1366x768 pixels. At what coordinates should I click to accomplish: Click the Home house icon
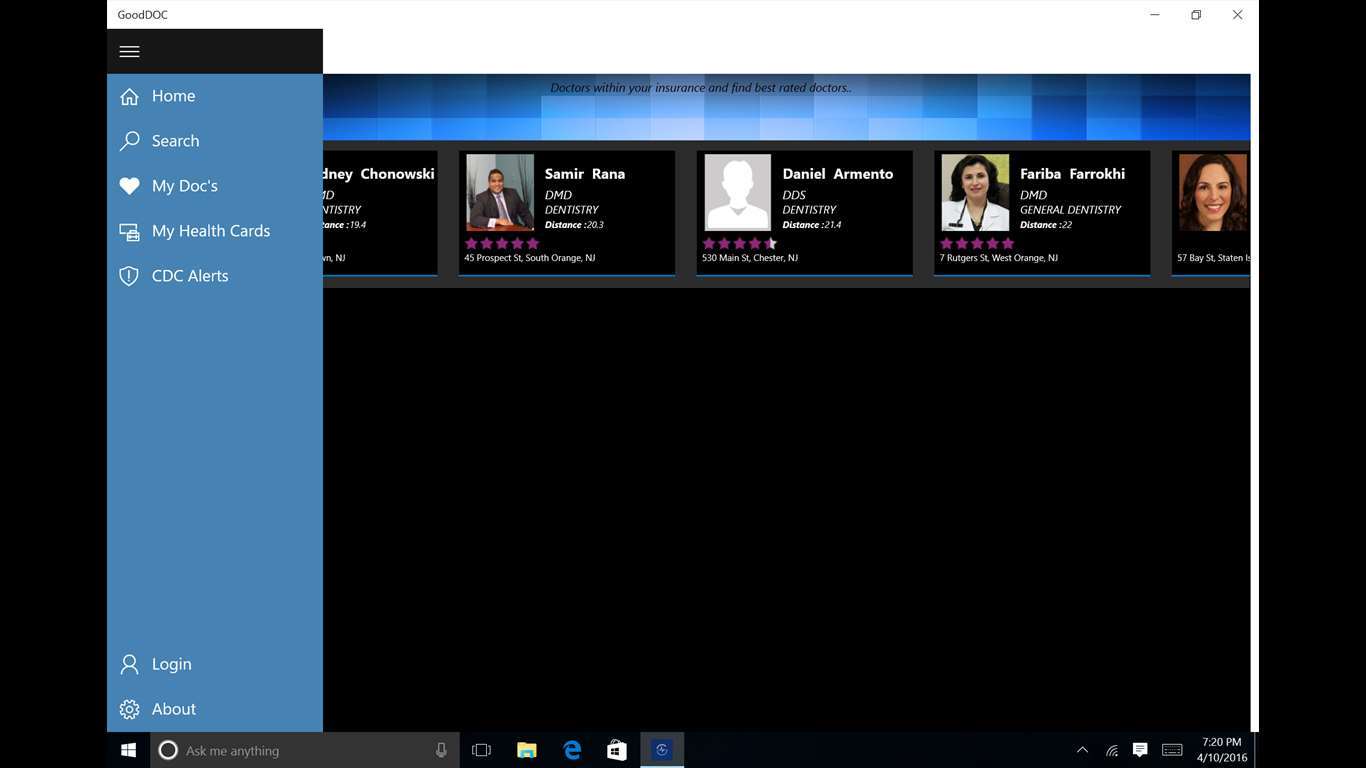coord(129,97)
